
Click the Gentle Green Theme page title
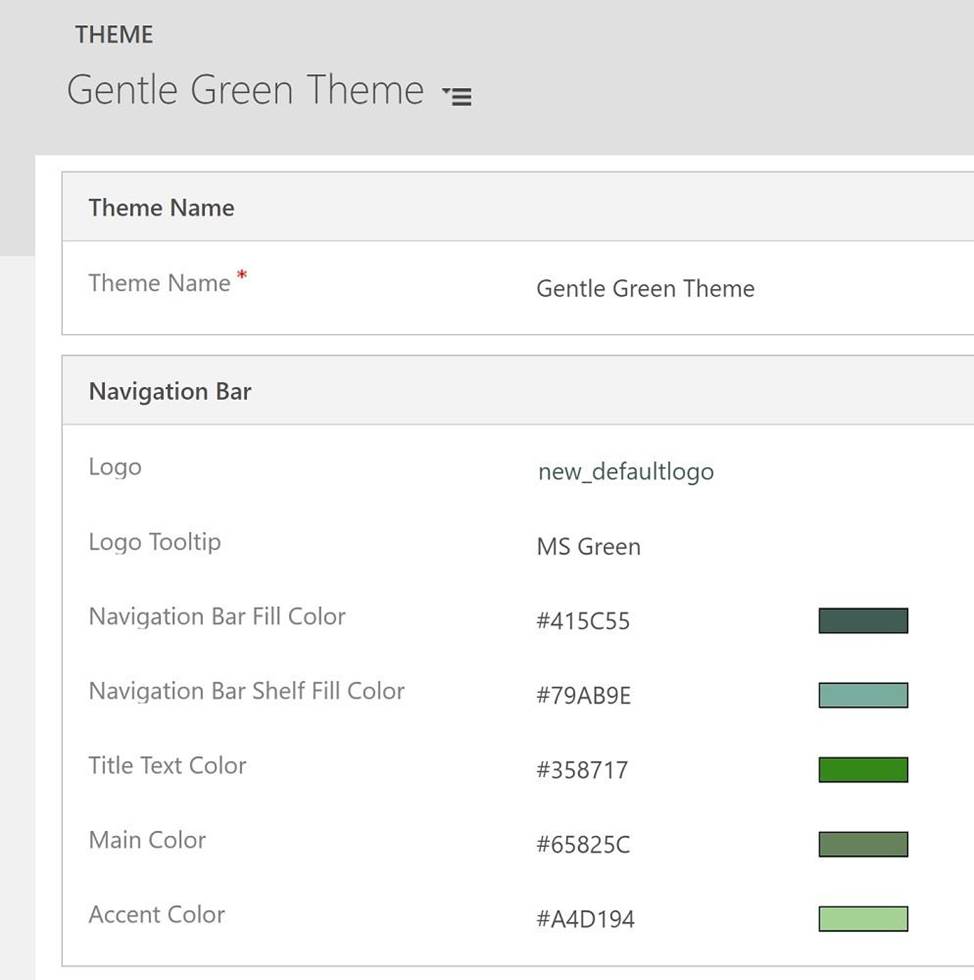coord(245,90)
